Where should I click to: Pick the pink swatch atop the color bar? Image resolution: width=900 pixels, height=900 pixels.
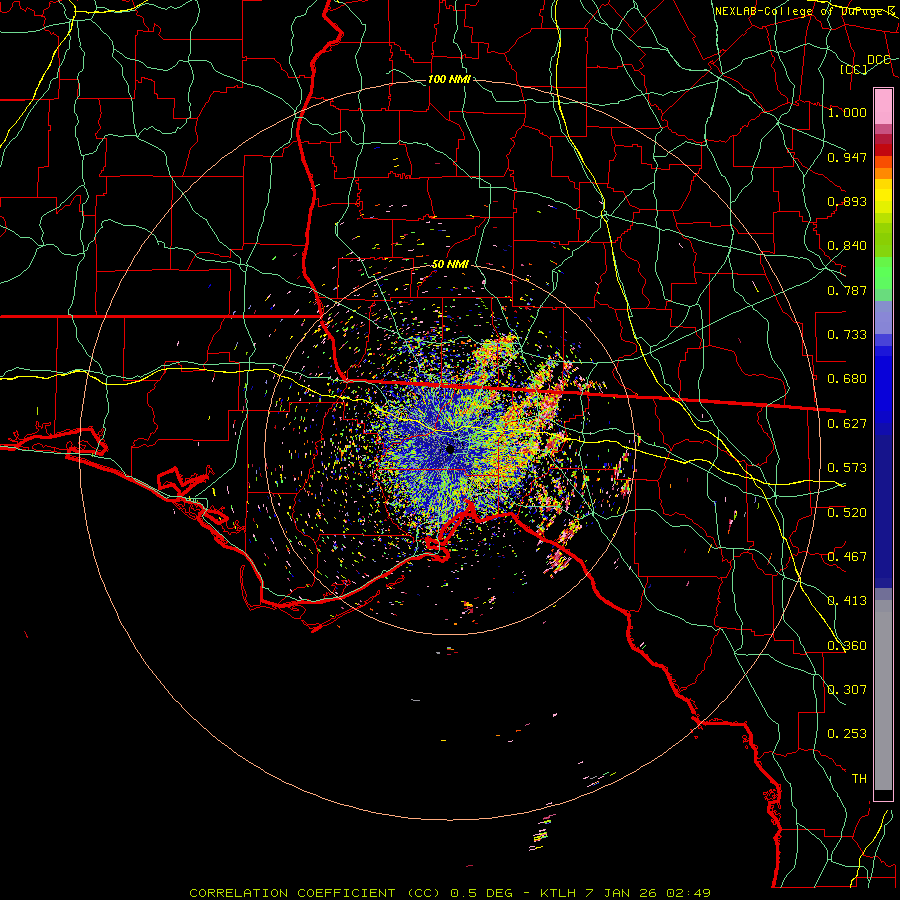click(x=883, y=106)
